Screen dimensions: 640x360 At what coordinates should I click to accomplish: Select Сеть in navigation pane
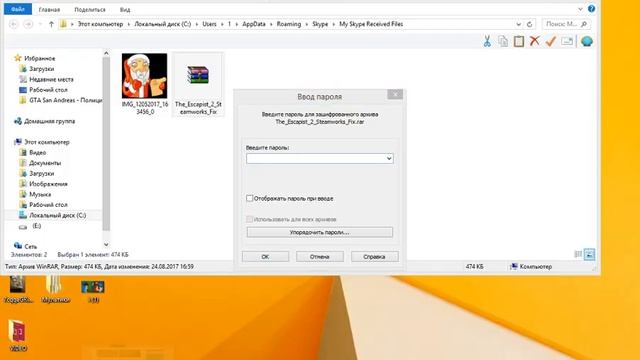pos(30,247)
